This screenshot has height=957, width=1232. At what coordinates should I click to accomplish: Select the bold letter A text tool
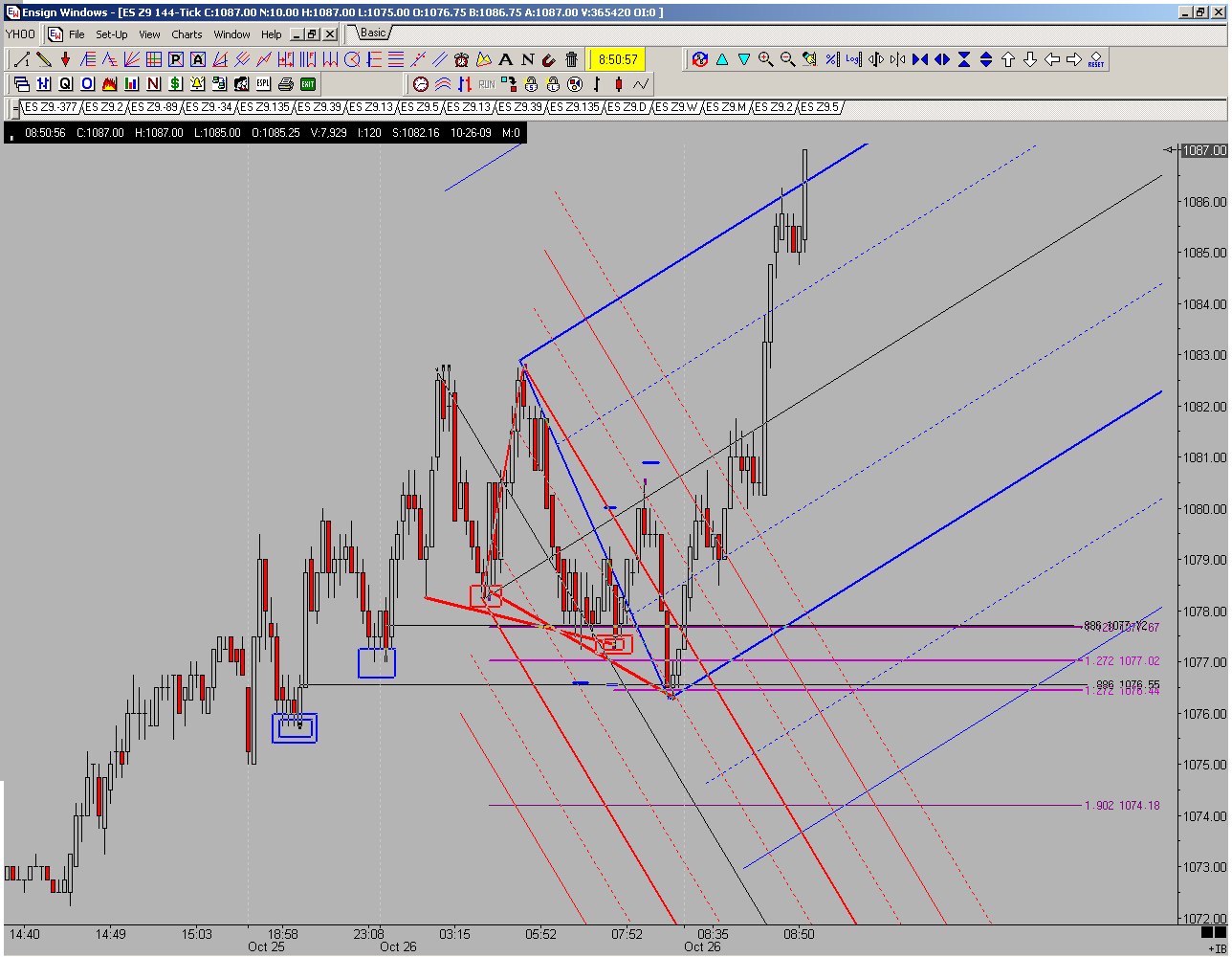505,59
